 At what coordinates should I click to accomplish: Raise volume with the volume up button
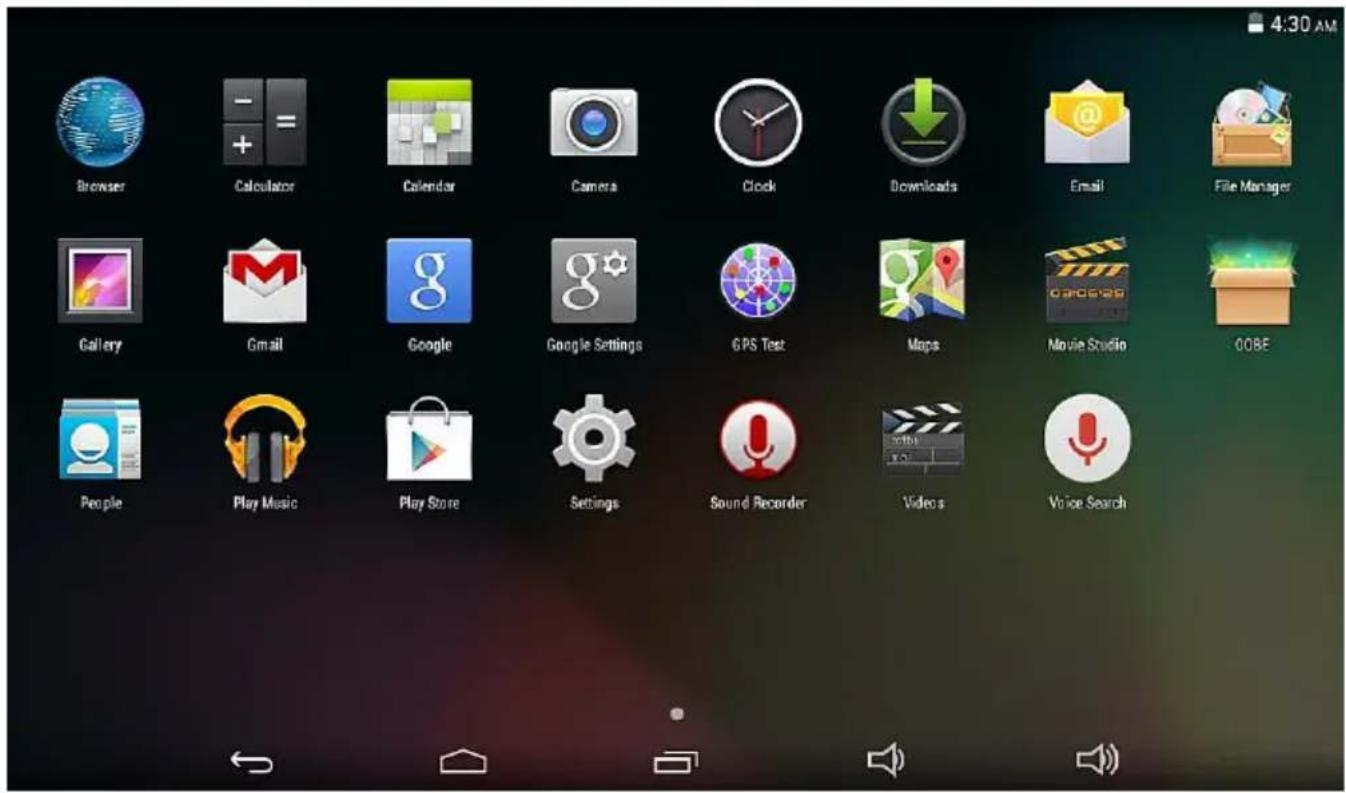[x=1098, y=762]
